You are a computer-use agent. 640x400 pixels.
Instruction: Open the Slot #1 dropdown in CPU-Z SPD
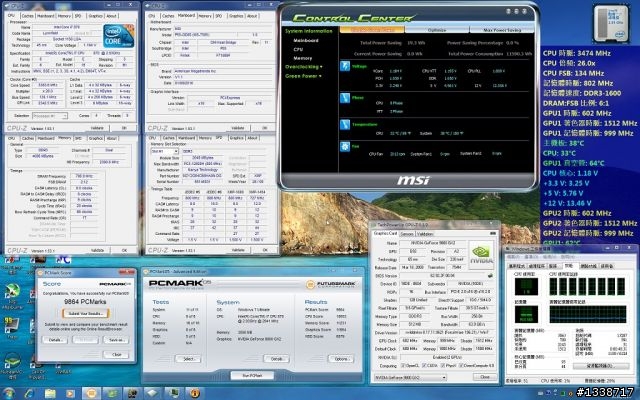[x=164, y=151]
